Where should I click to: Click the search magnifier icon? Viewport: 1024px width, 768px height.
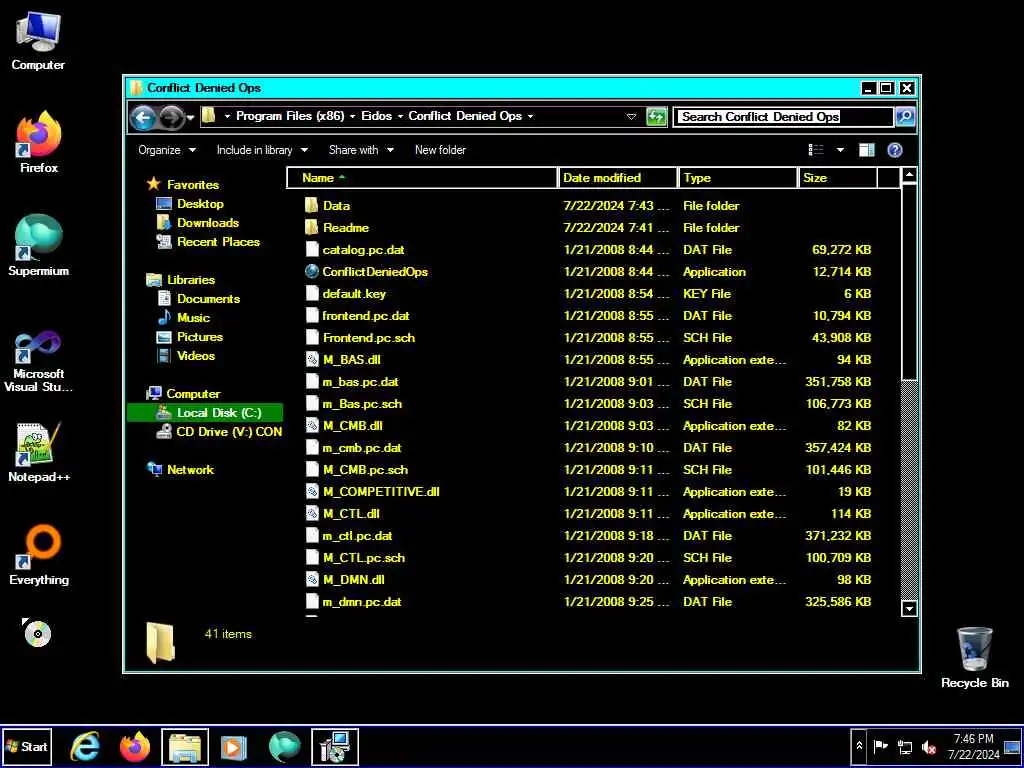coord(904,117)
